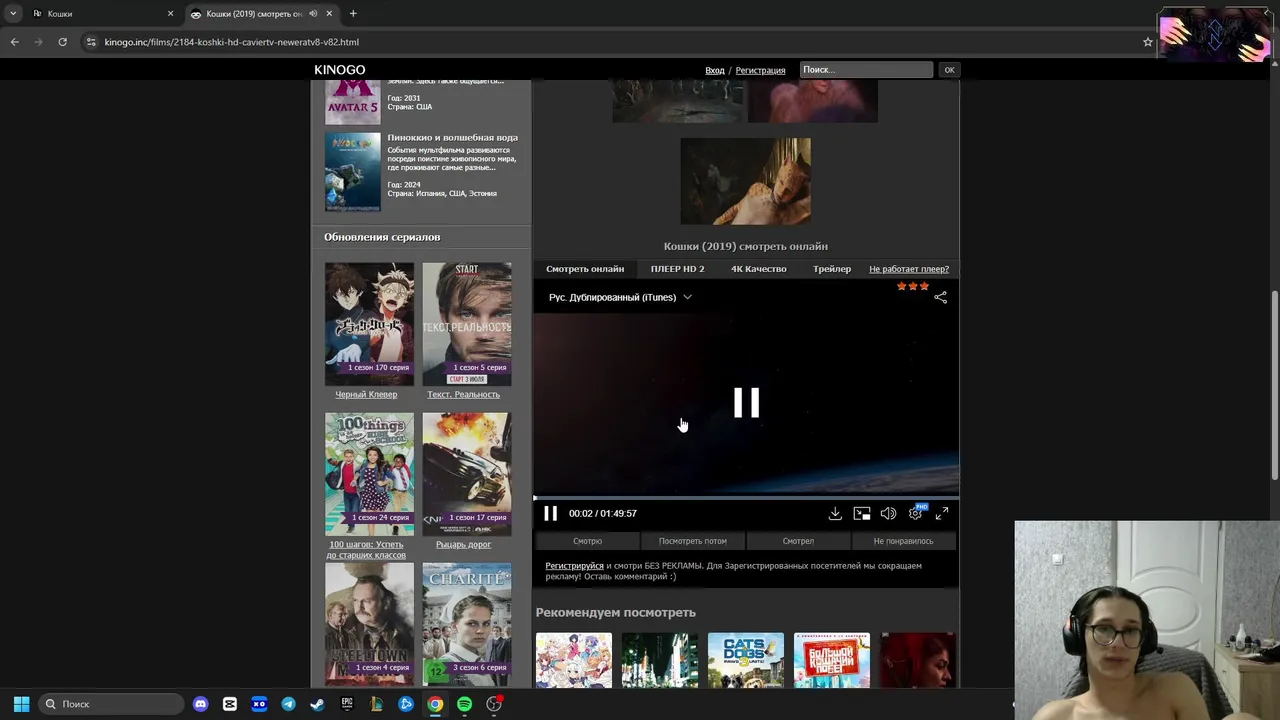Open Telegram from the taskbar
Viewport: 1280px width, 720px height.
click(288, 704)
